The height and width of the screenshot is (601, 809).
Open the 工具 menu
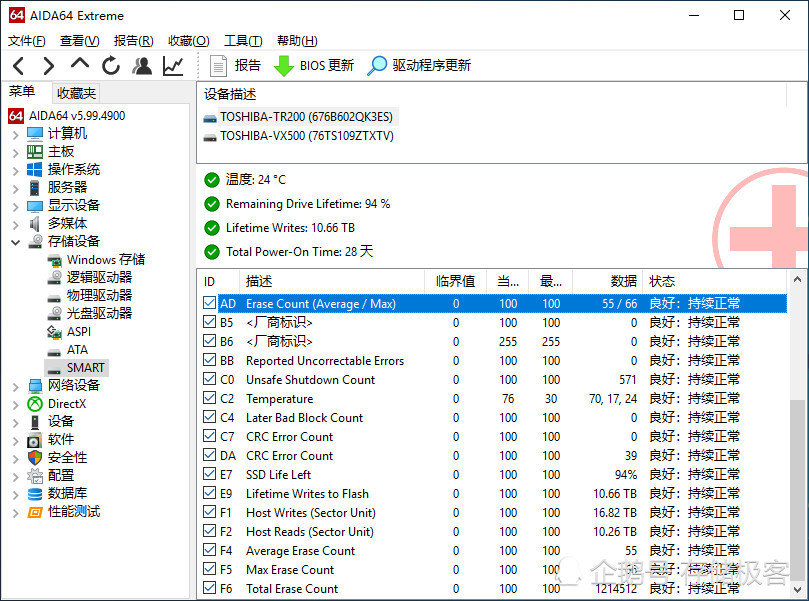244,41
